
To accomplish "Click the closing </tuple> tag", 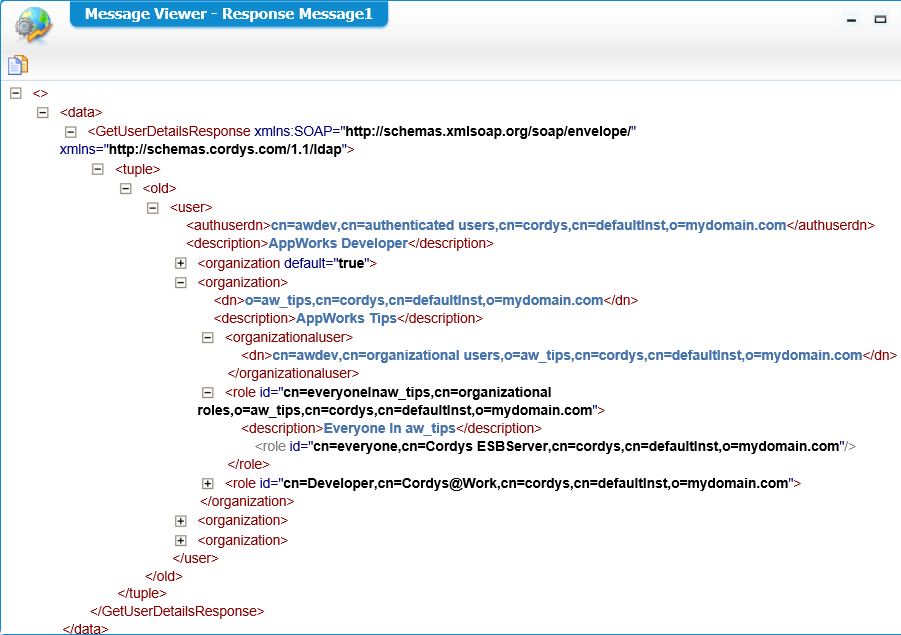I will (x=142, y=593).
